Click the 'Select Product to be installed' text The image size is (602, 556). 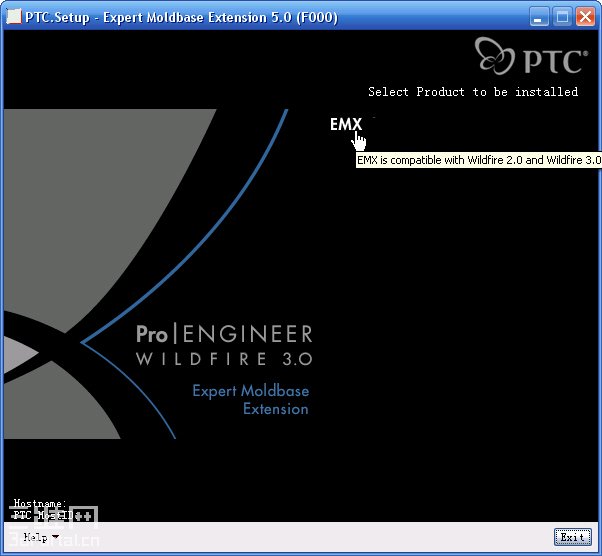pyautogui.click(x=473, y=92)
